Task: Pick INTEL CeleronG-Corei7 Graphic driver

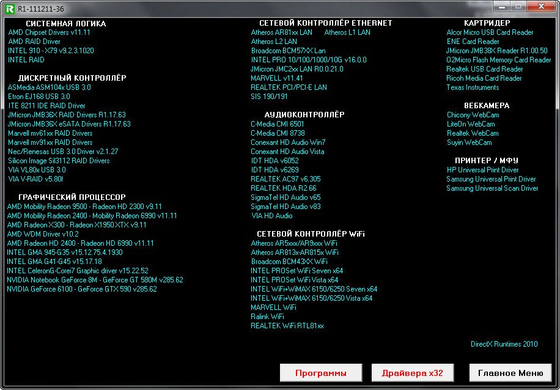Action: pyautogui.click(x=78, y=271)
